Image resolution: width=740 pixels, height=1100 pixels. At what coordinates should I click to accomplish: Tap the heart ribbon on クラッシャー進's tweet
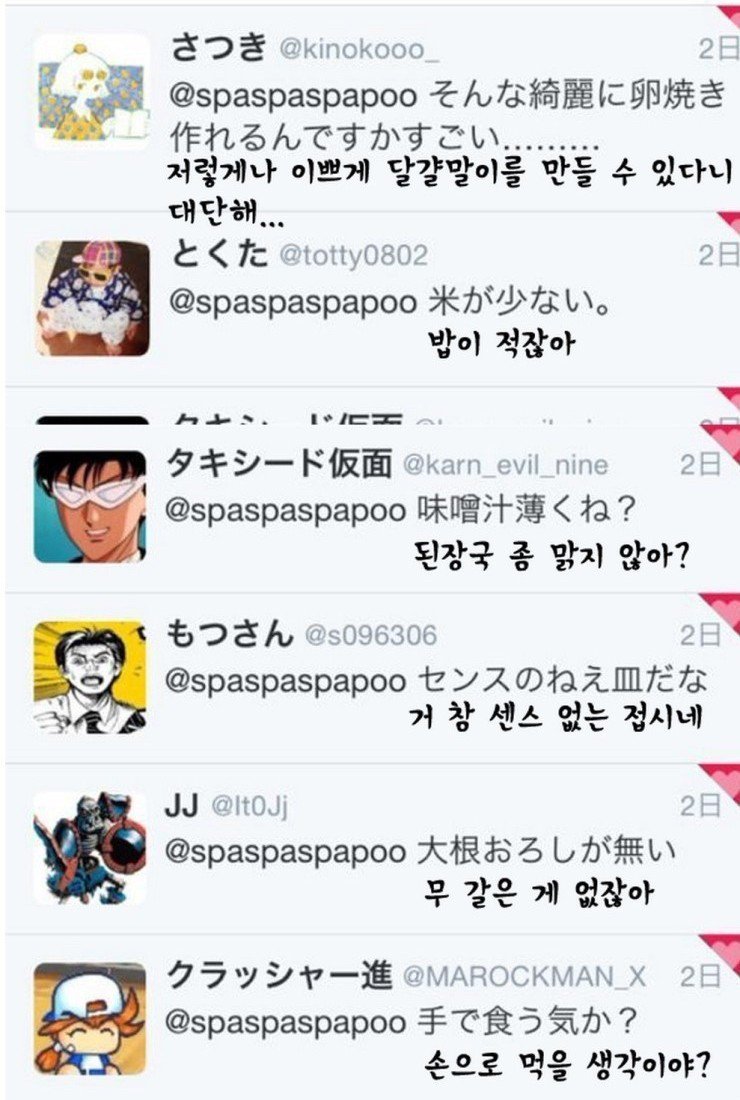point(720,954)
